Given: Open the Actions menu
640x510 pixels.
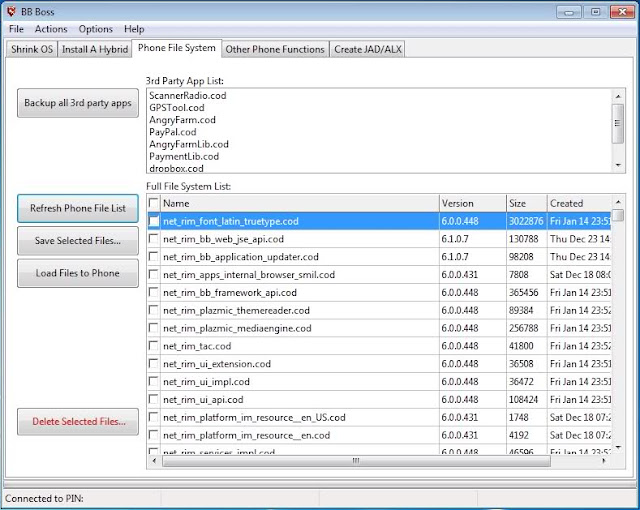Looking at the screenshot, I should point(51,29).
